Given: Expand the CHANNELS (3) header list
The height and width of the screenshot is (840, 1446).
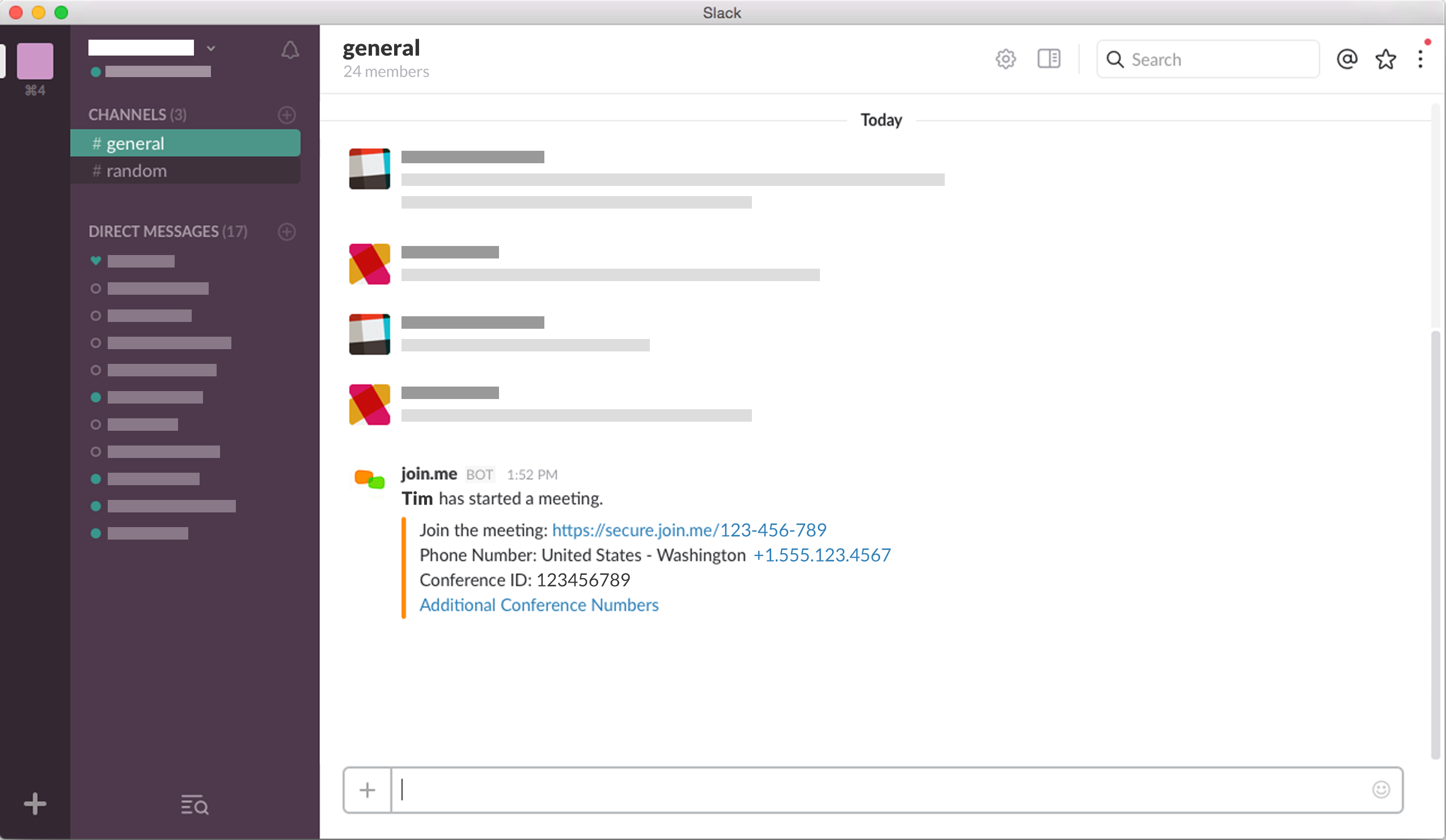Looking at the screenshot, I should tap(137, 114).
